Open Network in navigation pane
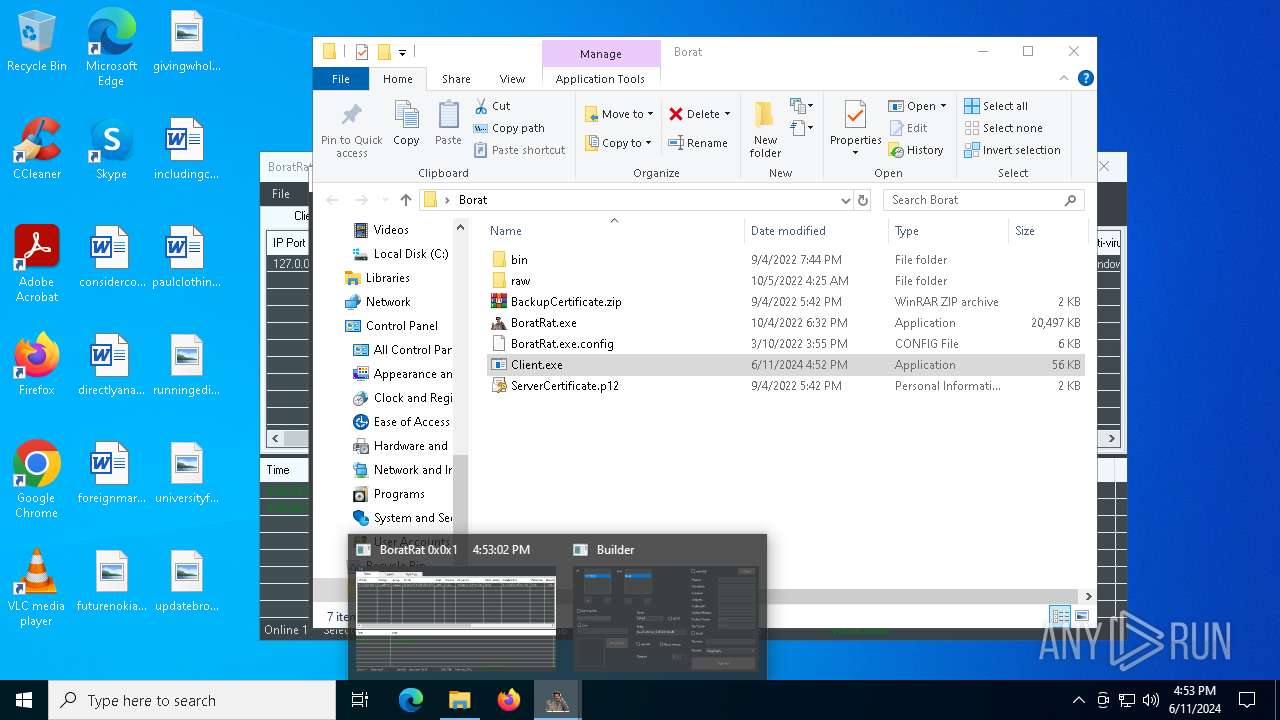 coord(377,302)
